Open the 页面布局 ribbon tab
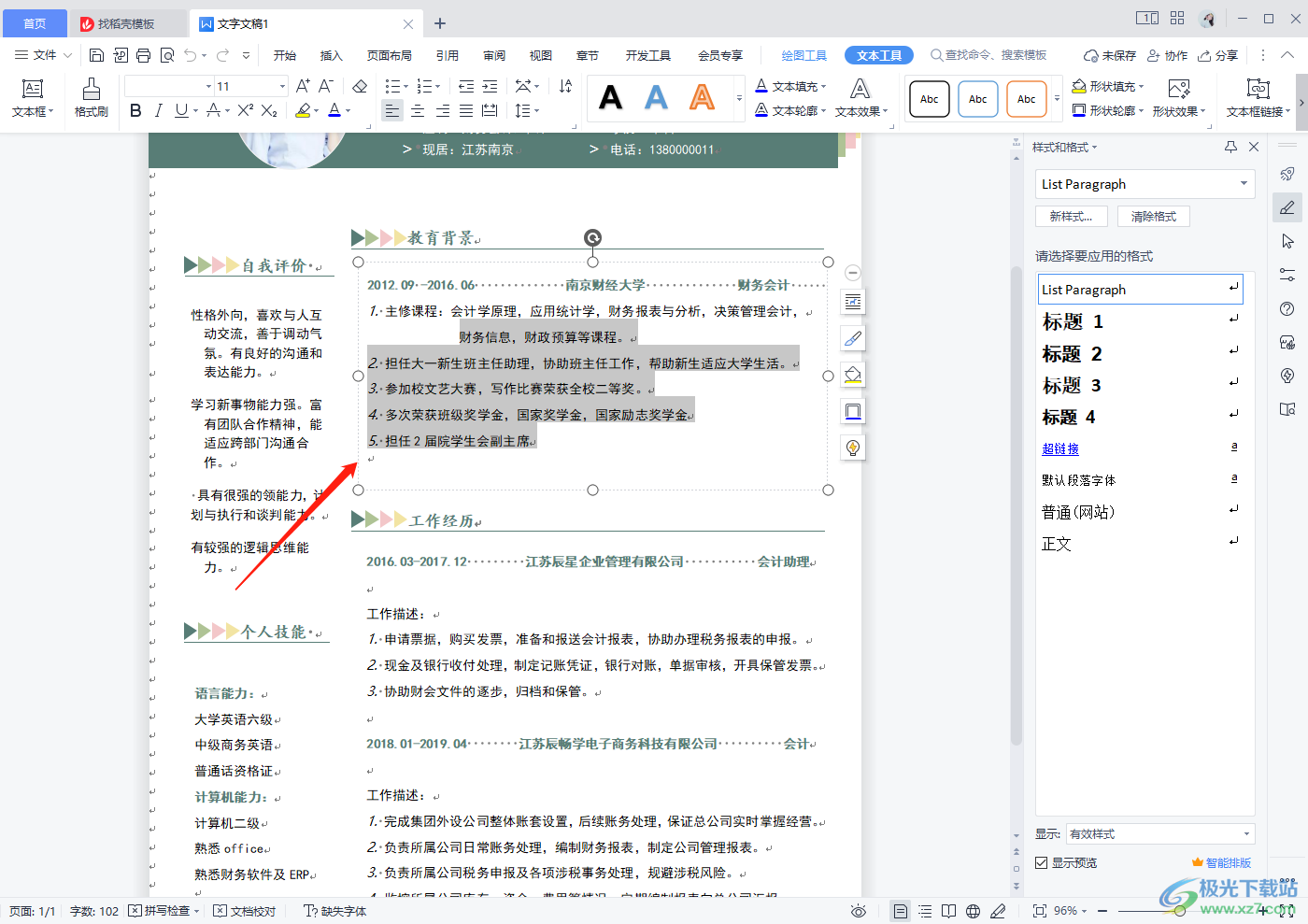The height and width of the screenshot is (924, 1308). 390,56
